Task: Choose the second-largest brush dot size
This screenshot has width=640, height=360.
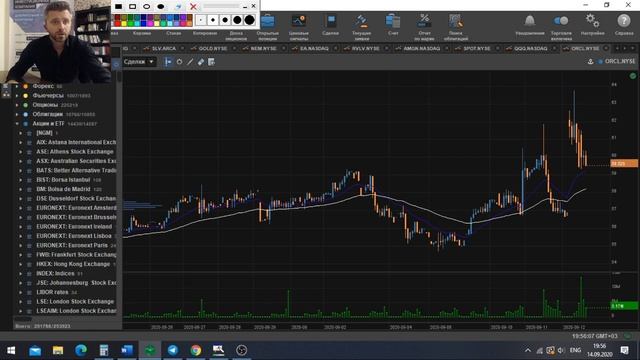Action: click(237, 20)
